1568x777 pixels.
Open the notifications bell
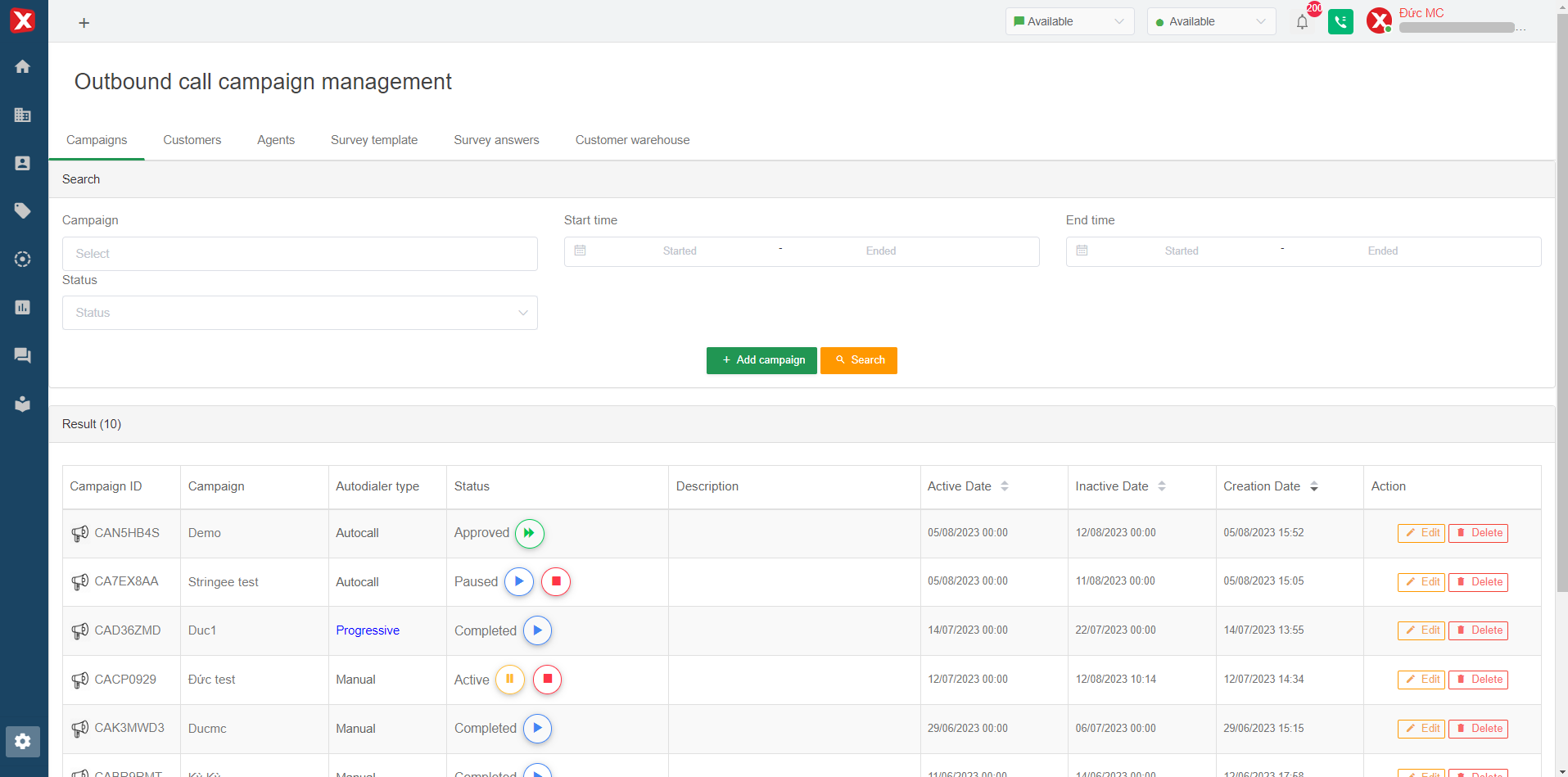click(x=1302, y=22)
